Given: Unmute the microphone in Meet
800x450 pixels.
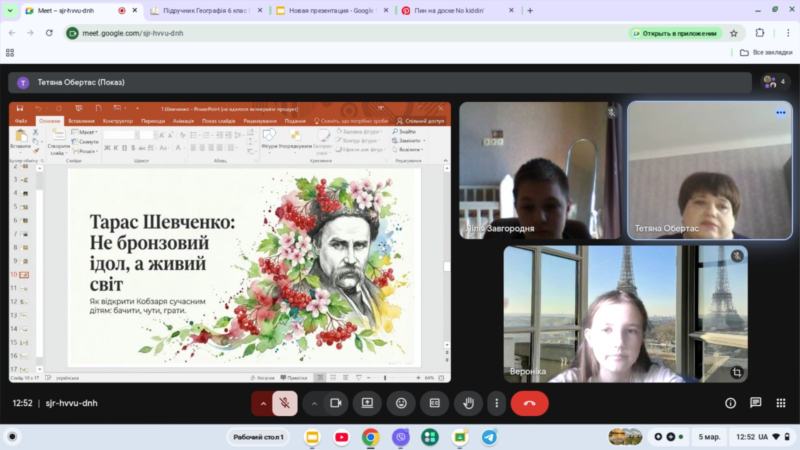Looking at the screenshot, I should 285,403.
